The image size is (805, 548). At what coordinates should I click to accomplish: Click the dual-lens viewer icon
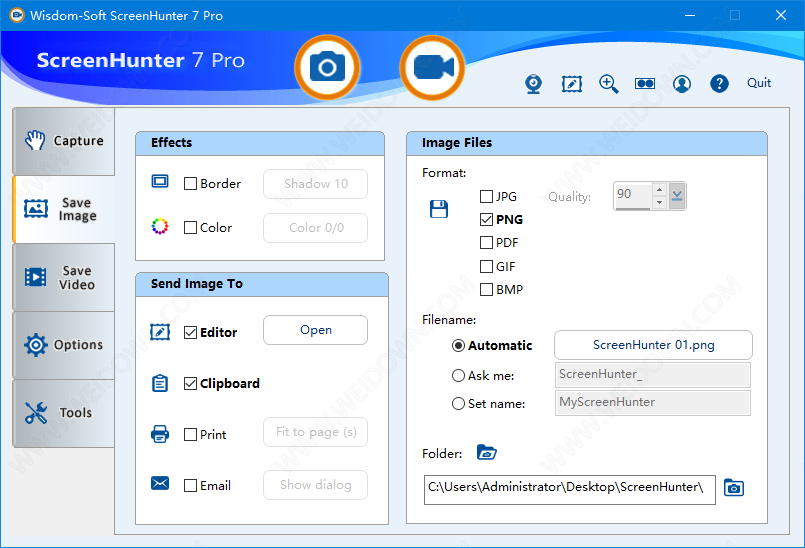click(645, 84)
